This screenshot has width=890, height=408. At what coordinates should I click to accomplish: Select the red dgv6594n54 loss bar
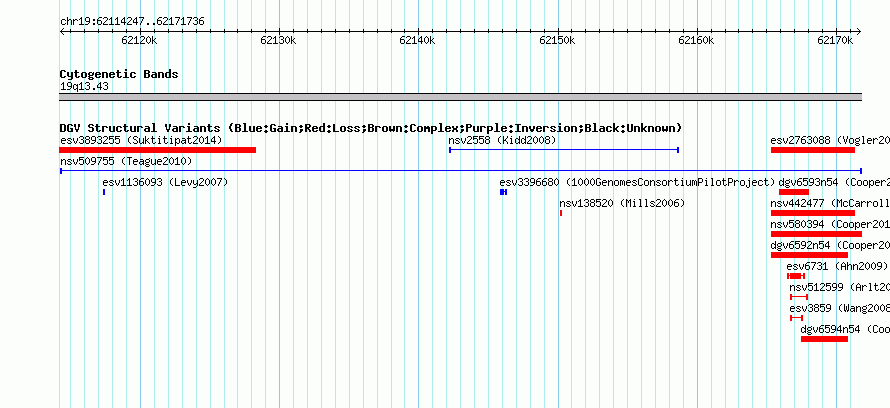[x=824, y=339]
